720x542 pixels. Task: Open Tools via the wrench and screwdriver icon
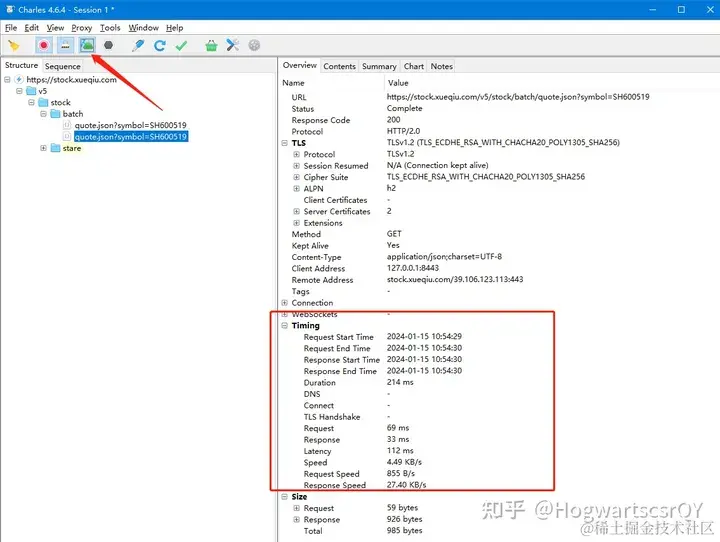[x=233, y=45]
